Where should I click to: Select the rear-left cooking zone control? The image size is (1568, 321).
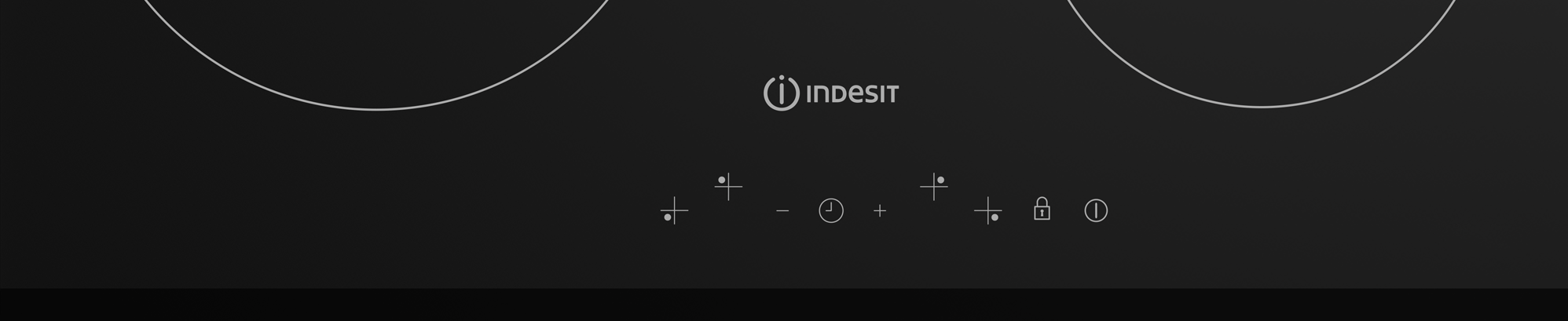pyautogui.click(x=728, y=187)
